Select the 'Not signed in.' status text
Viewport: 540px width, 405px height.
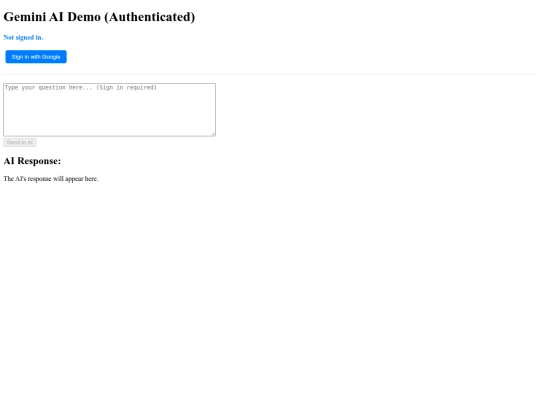pos(23,38)
